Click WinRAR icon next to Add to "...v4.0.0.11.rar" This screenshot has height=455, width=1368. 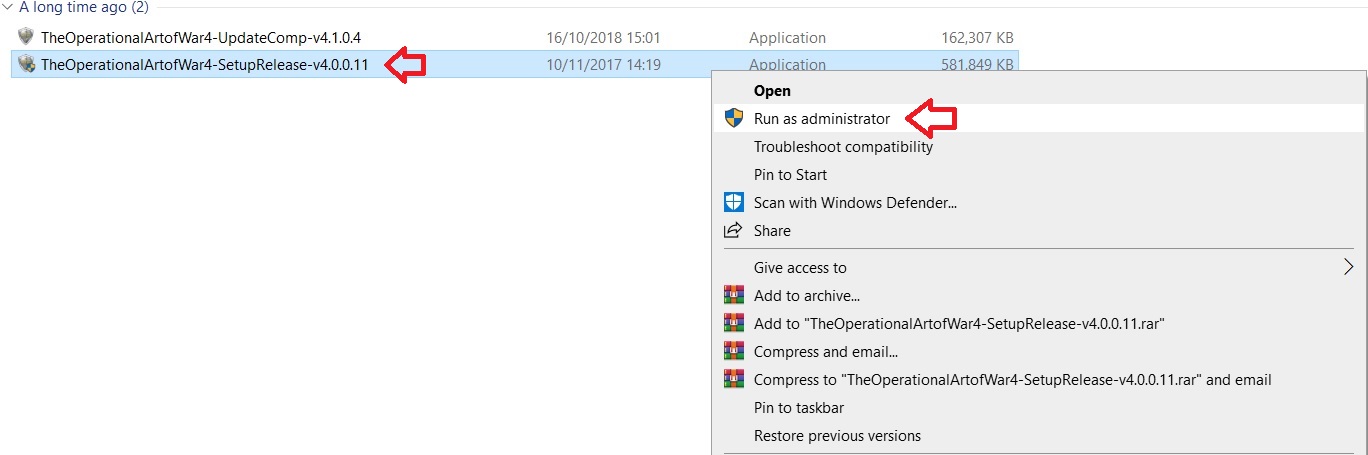pyautogui.click(x=734, y=323)
